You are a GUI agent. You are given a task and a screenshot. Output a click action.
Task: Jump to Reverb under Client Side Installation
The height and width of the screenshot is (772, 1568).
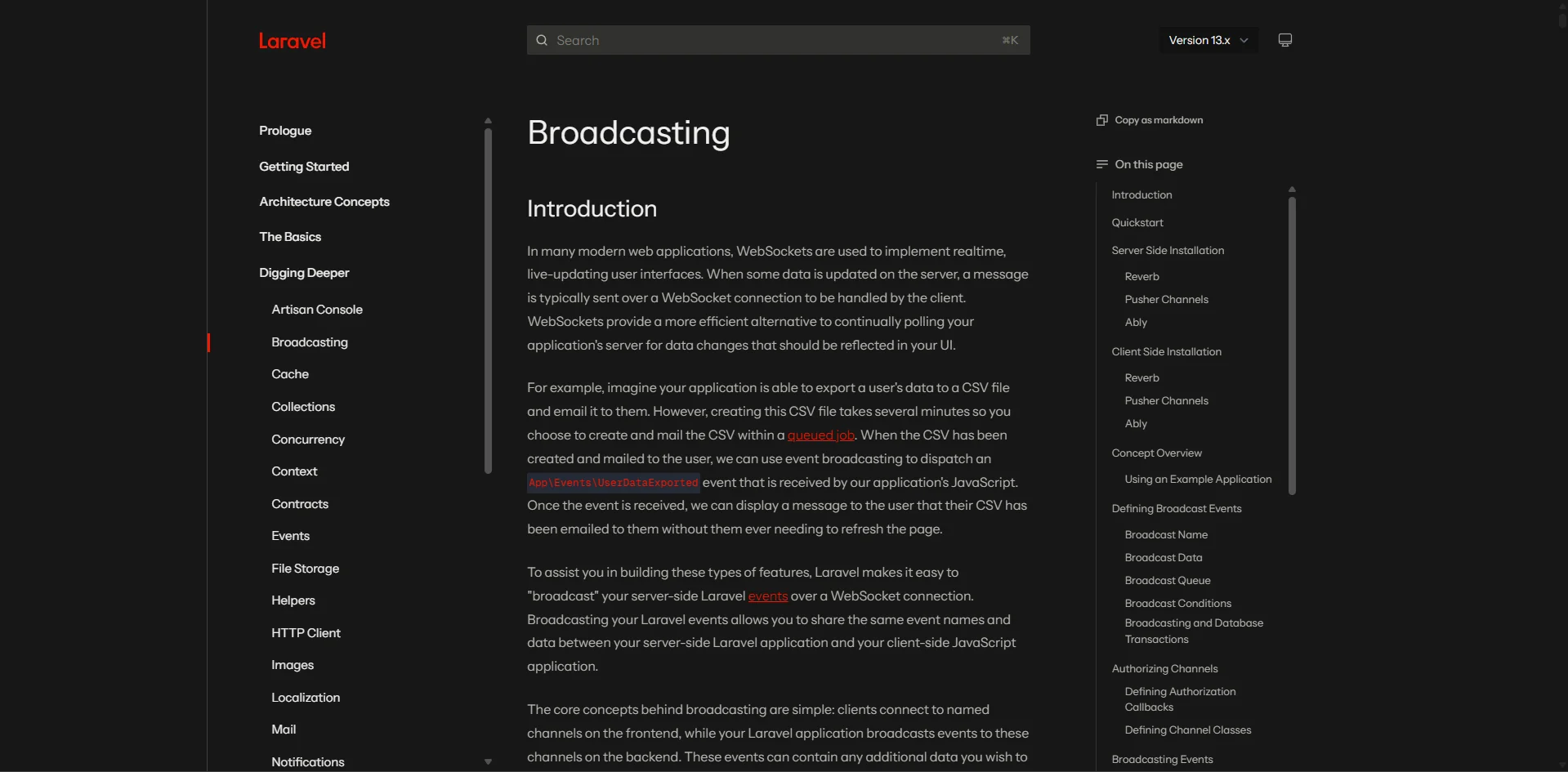(x=1141, y=378)
